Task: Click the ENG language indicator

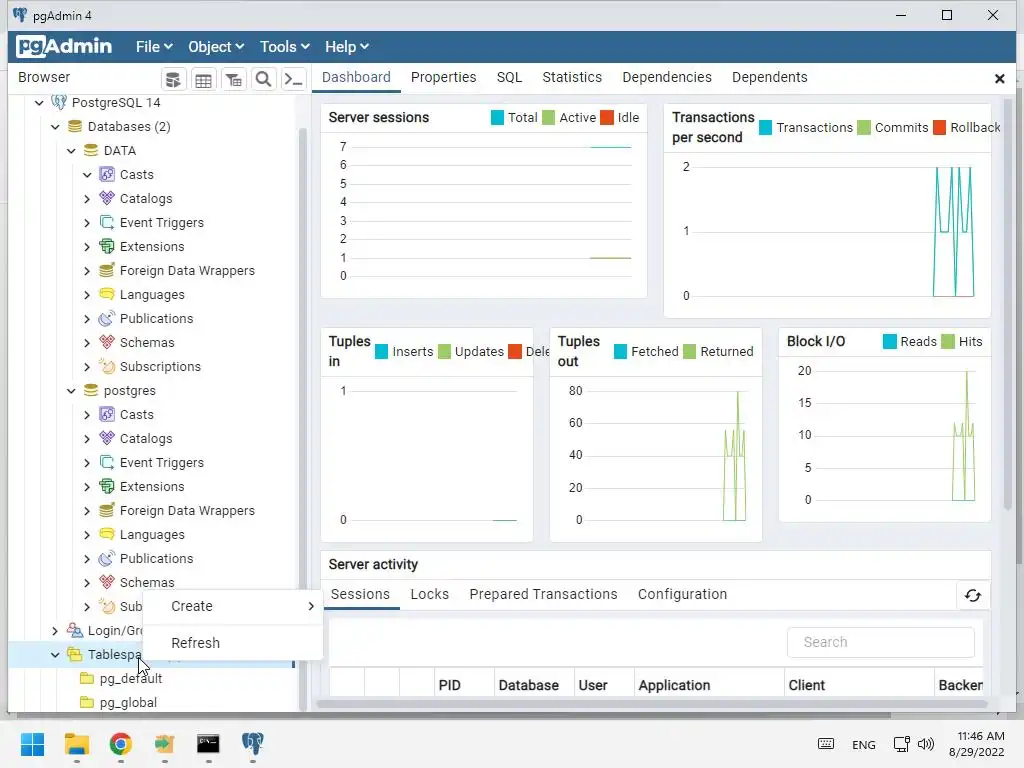Action: [864, 744]
